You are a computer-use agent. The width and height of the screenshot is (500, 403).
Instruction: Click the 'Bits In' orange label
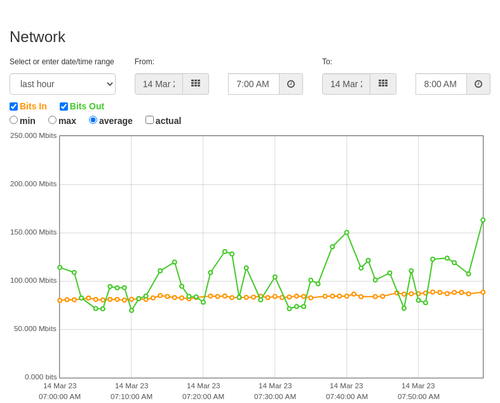(33, 106)
